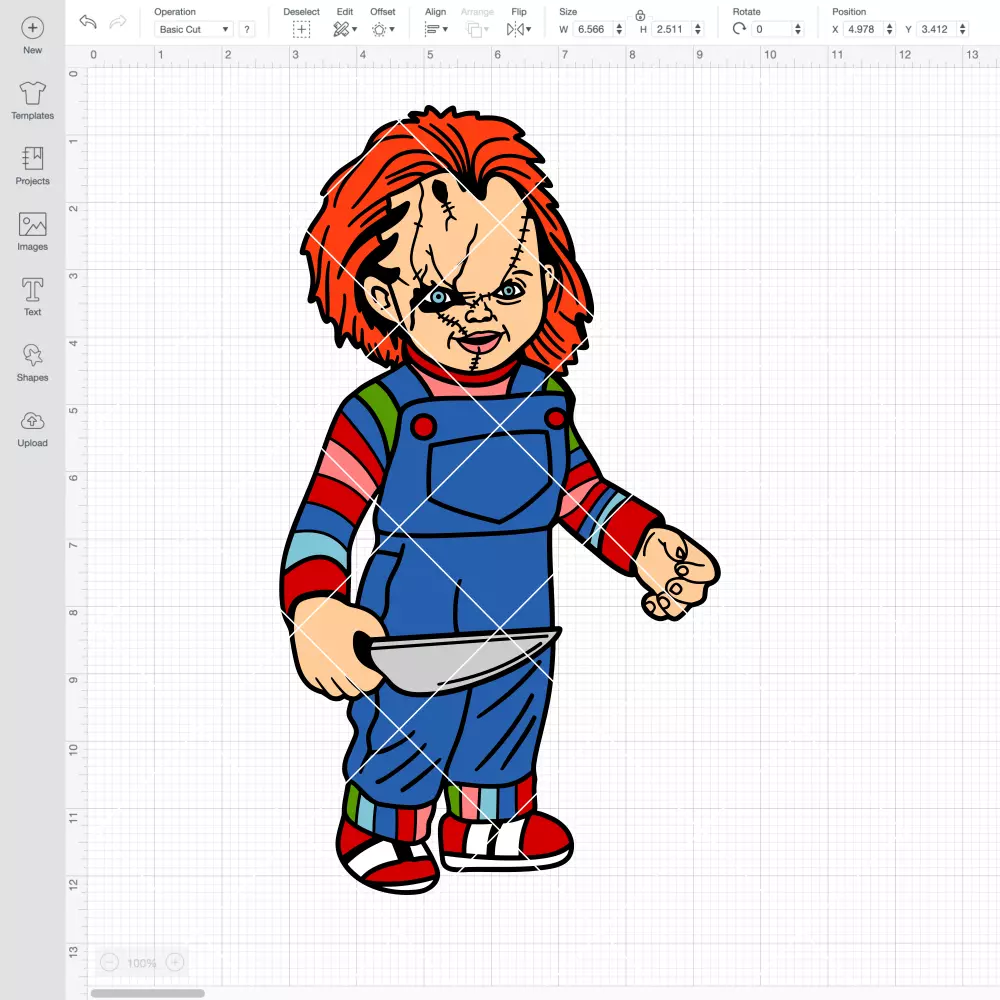1000x1000 pixels.
Task: Click the Redo arrow
Action: click(x=118, y=22)
